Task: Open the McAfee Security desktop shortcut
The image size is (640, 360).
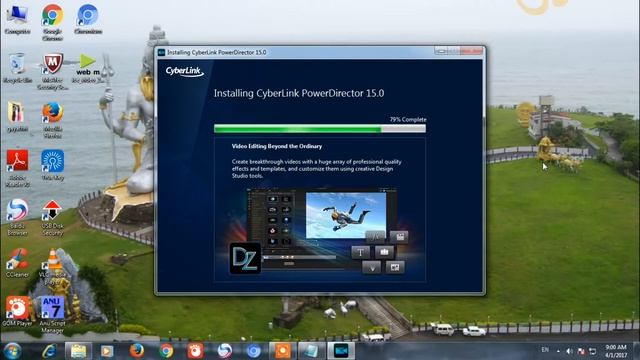Action: 52,71
